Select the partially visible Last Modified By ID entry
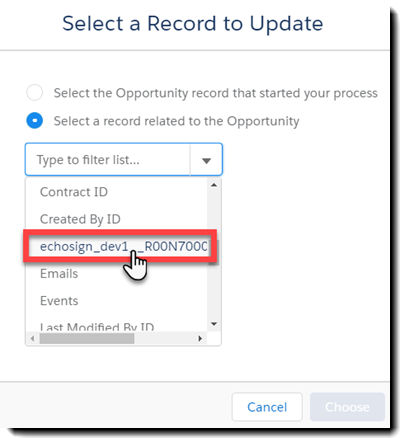Image resolution: width=400 pixels, height=438 pixels. tap(97, 326)
